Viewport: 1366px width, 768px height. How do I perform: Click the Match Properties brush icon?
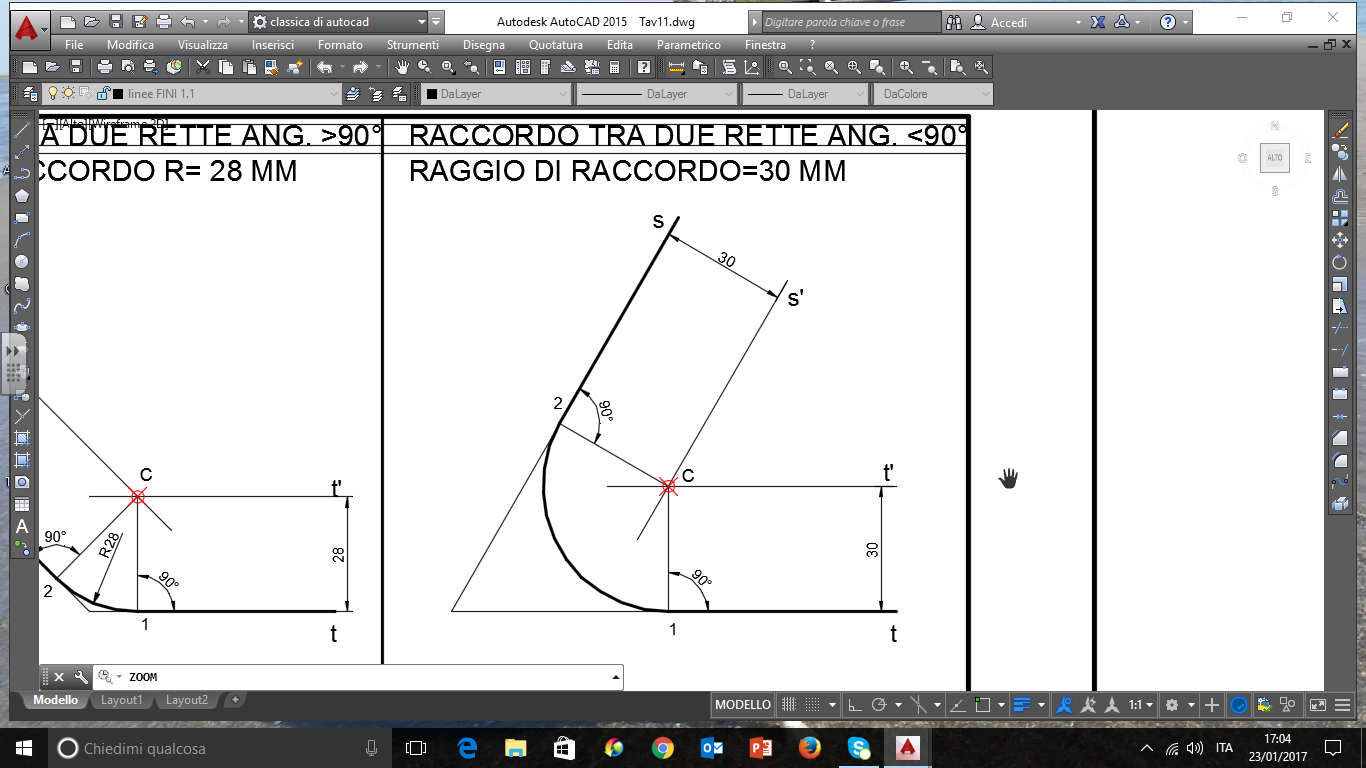(273, 67)
